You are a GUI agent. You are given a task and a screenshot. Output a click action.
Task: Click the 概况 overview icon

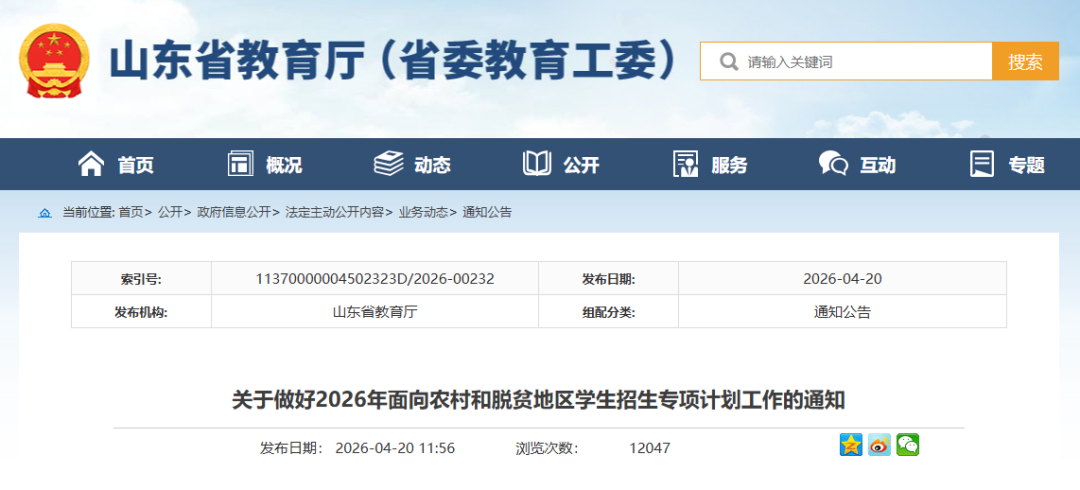coord(240,164)
